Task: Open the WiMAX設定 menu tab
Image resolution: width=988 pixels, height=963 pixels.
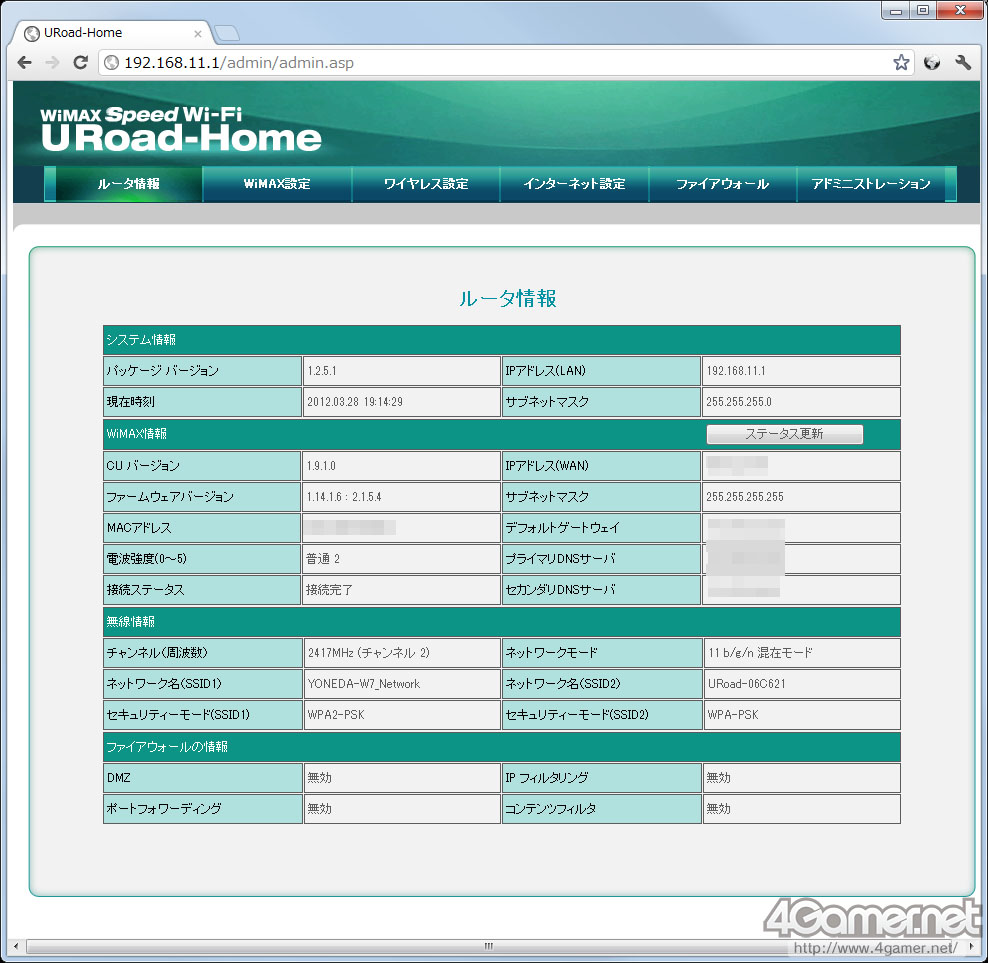Action: click(x=277, y=183)
